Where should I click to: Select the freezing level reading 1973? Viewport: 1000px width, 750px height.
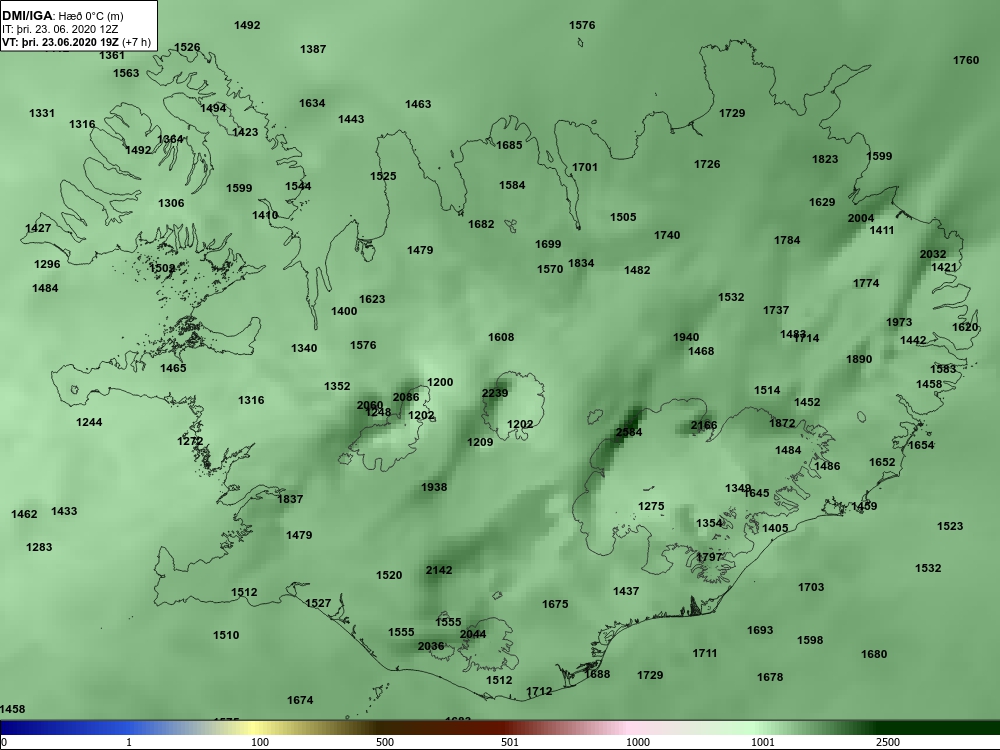(899, 322)
